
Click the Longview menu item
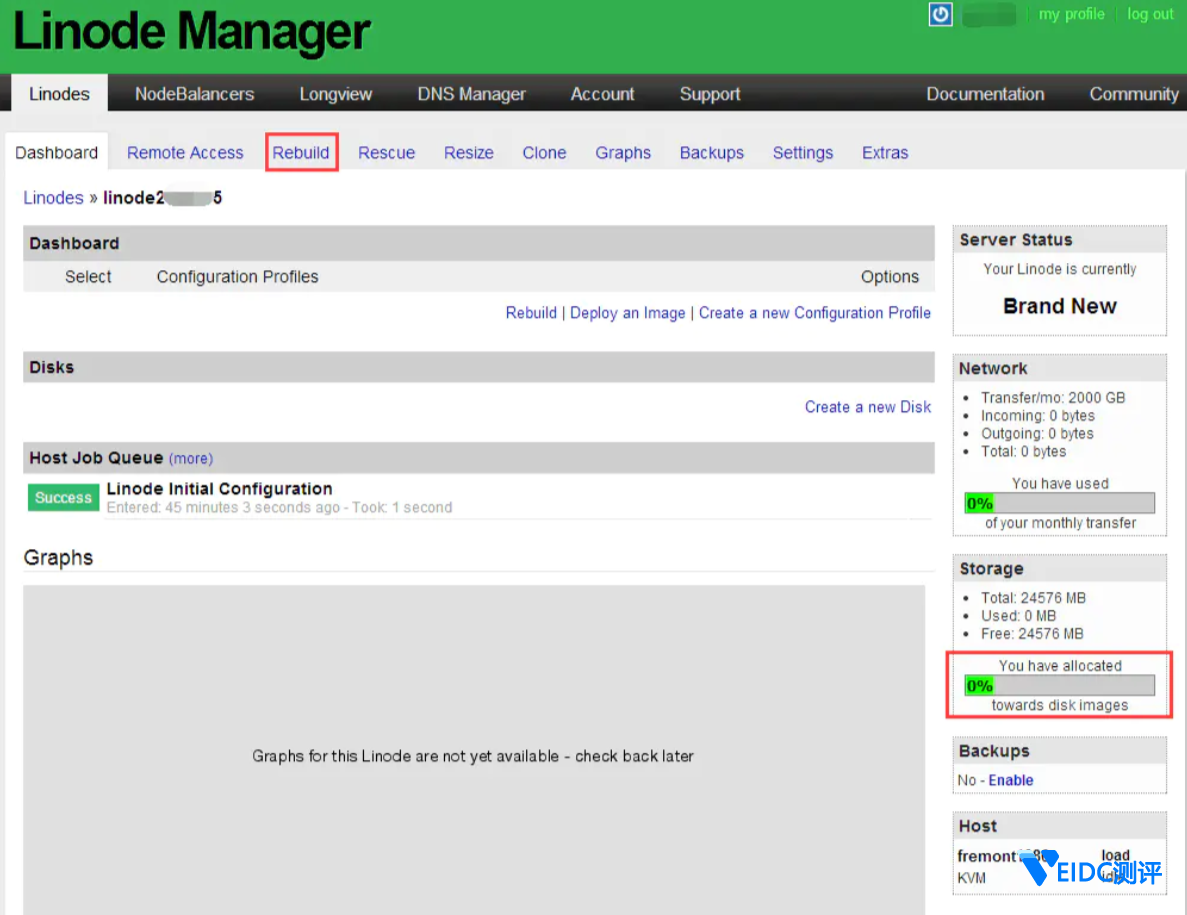coord(335,94)
